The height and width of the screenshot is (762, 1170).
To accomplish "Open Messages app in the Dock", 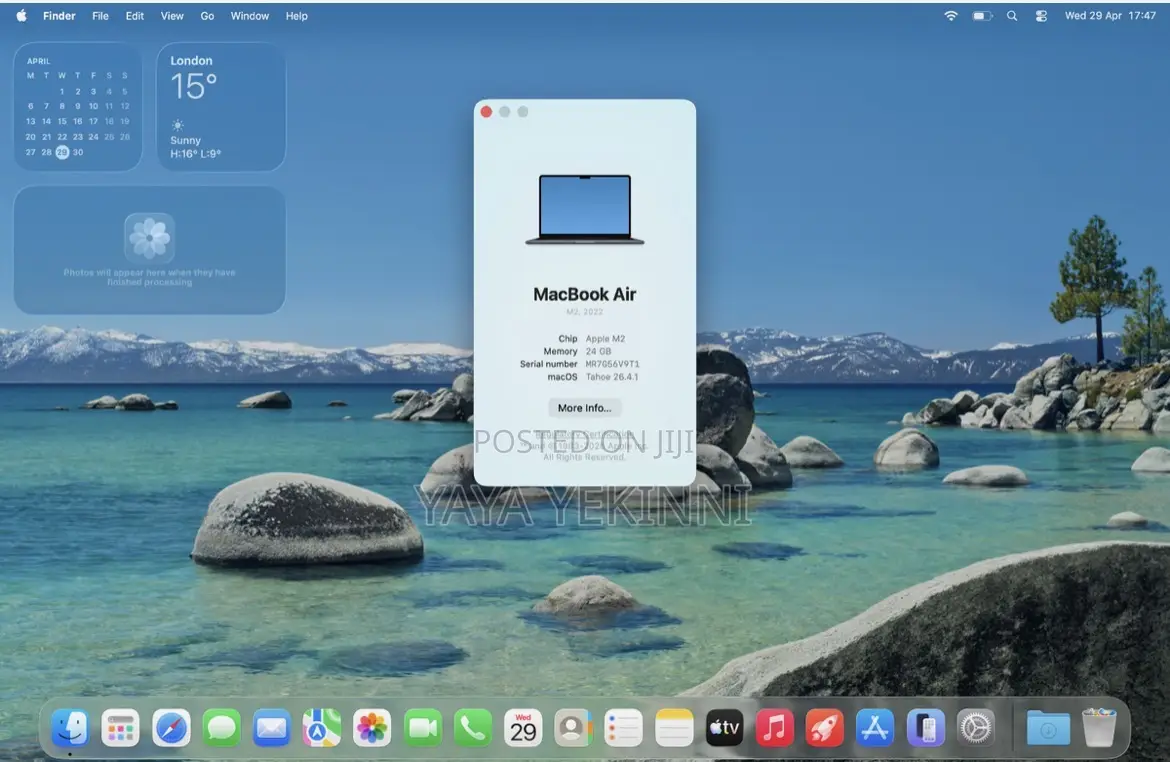I will 222,728.
